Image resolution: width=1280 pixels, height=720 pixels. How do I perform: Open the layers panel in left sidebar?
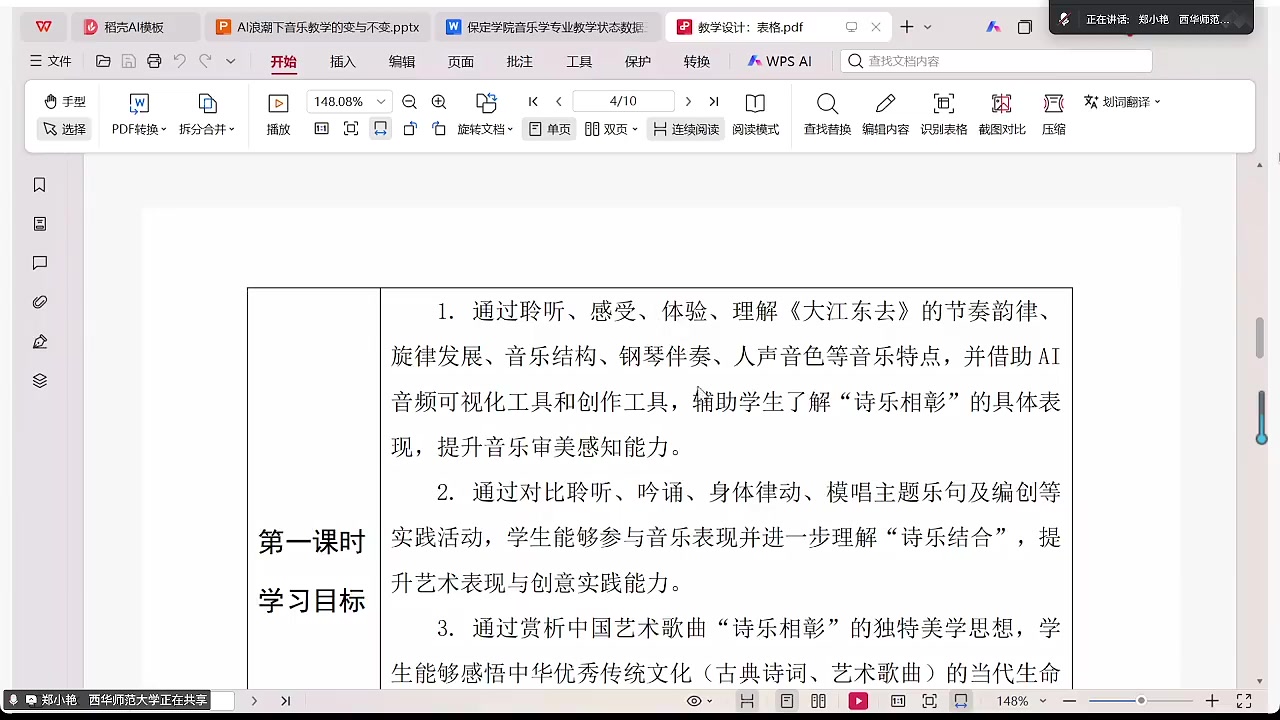click(40, 381)
